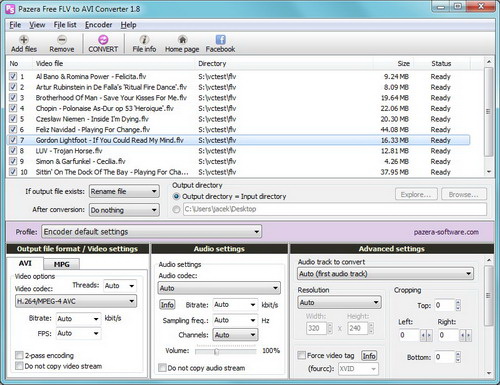Uncheck file 1 Al Bano & Romina Power
This screenshot has height=385, width=500.
13,76
